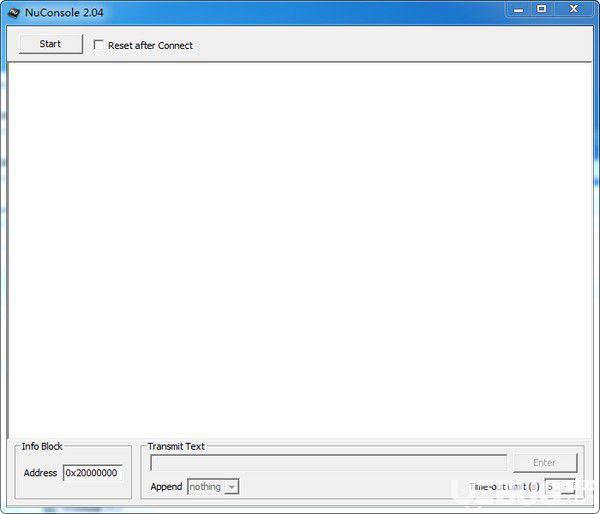Click the 'Address' label text
This screenshot has height=514, width=600.
point(40,473)
